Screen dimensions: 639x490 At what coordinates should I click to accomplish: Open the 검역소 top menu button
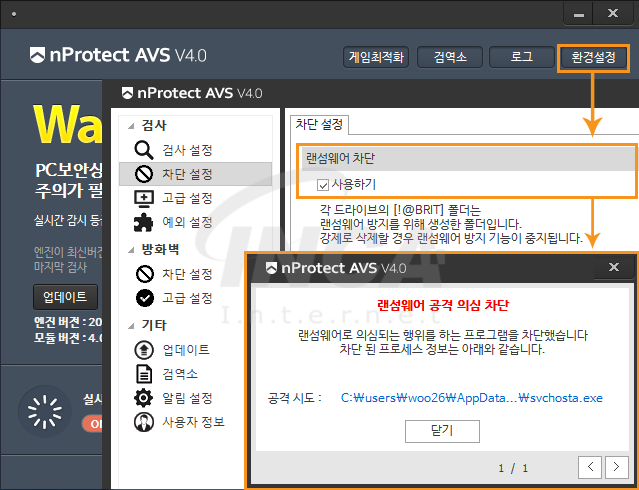tap(450, 57)
